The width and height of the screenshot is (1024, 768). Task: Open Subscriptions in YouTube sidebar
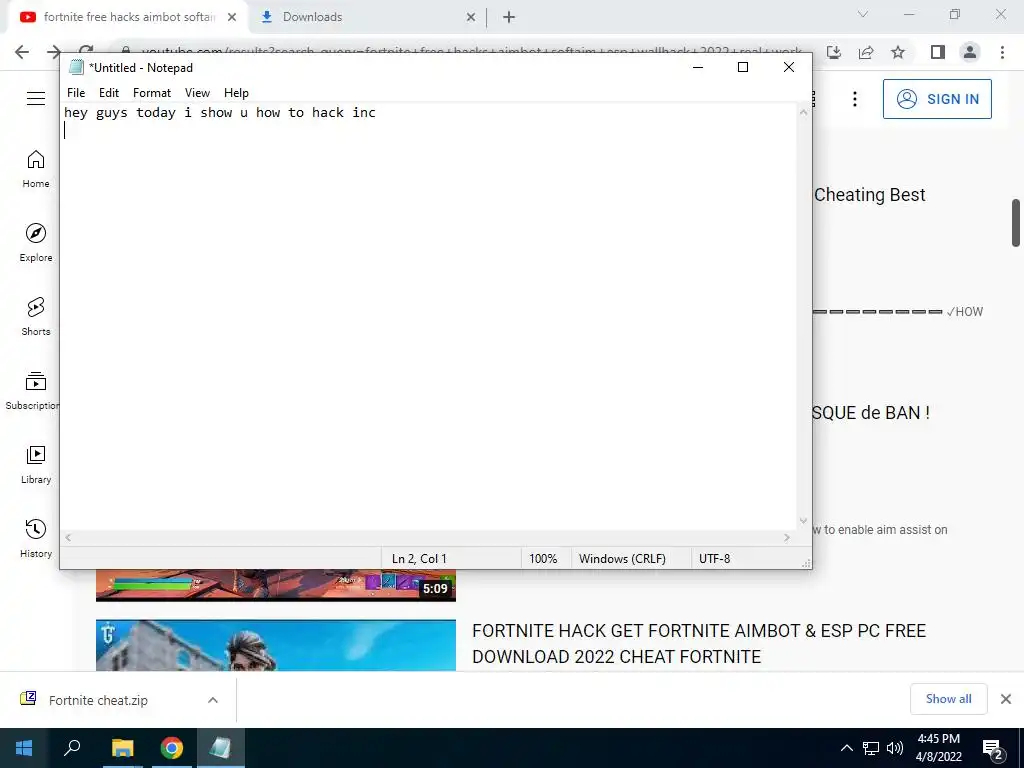(x=33, y=390)
